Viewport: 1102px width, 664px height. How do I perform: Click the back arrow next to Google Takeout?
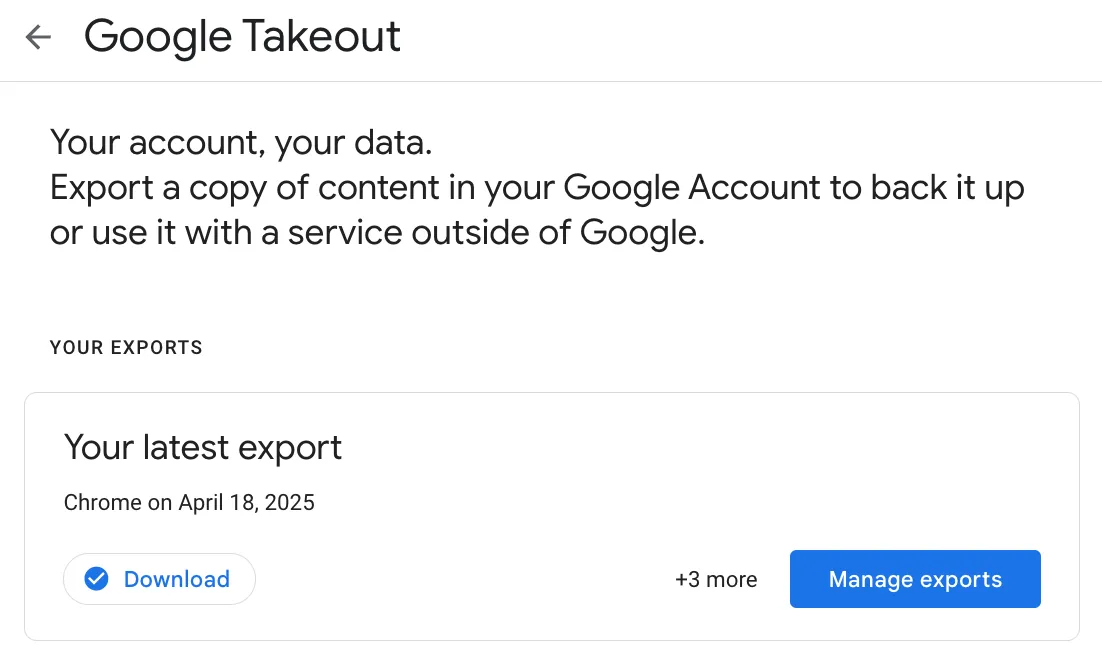[37, 36]
